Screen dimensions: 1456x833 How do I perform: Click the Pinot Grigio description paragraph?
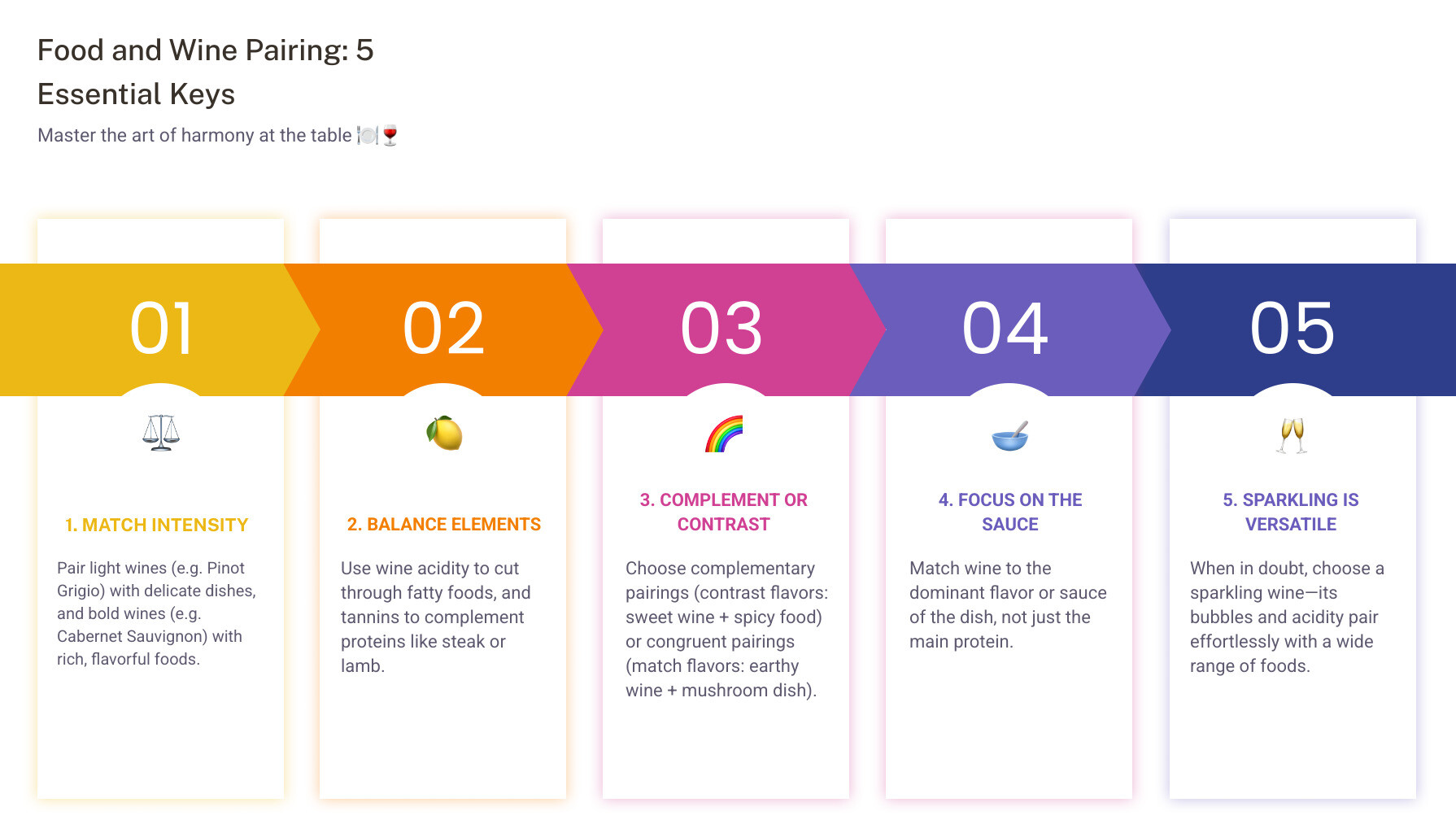tap(156, 613)
